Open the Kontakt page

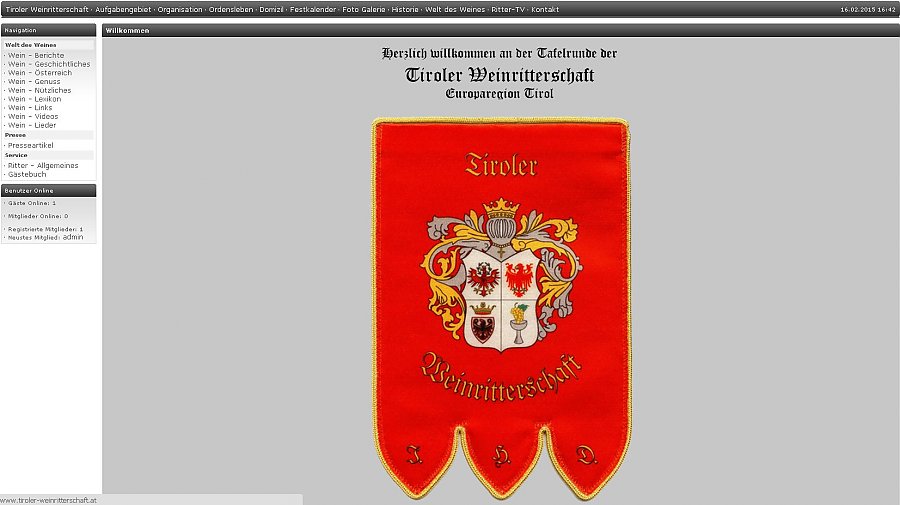tap(545, 9)
